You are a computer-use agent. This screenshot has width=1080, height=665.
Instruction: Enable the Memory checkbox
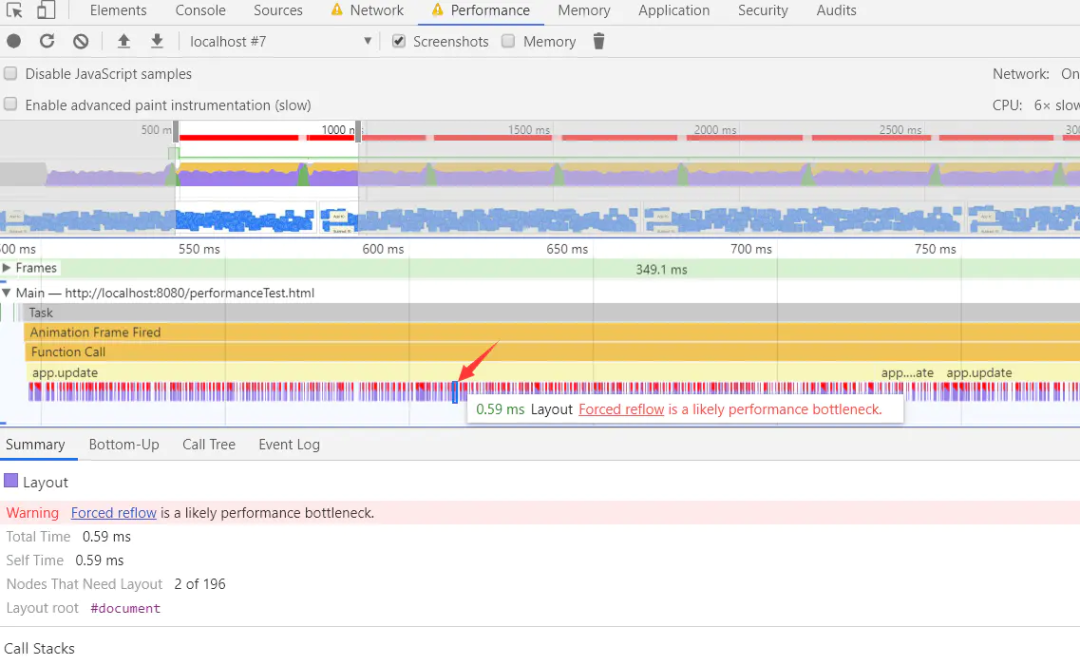(508, 42)
